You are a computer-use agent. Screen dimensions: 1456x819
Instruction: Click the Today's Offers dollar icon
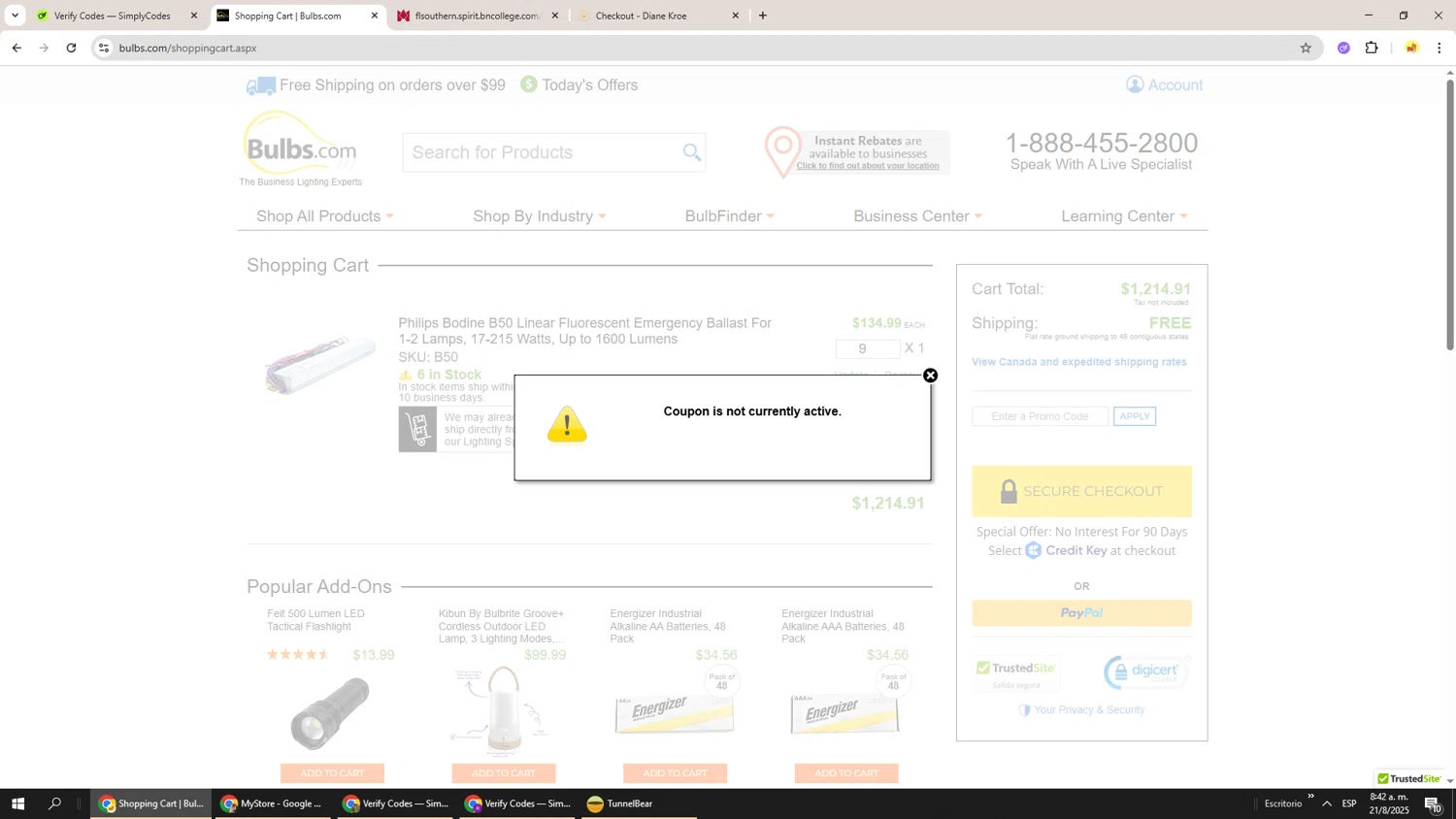click(x=529, y=84)
